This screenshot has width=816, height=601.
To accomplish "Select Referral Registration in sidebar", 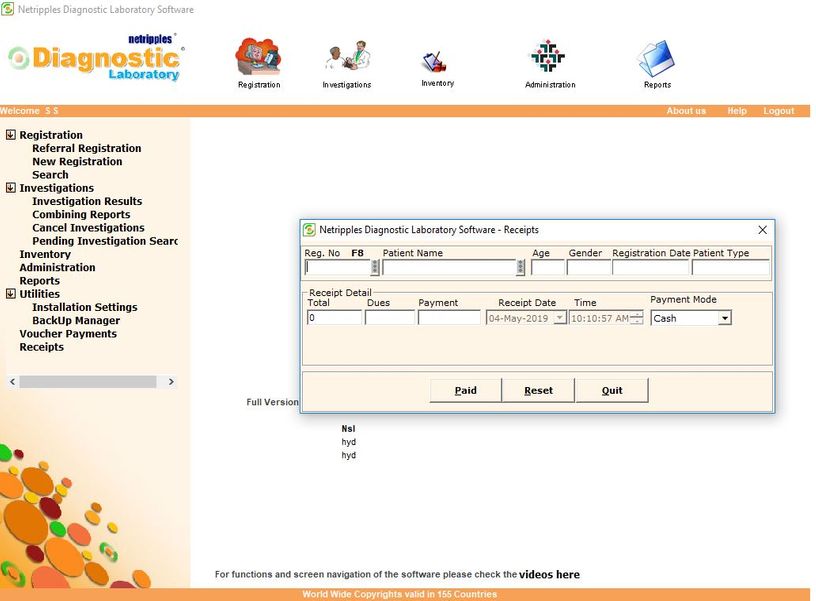I will pos(87,148).
